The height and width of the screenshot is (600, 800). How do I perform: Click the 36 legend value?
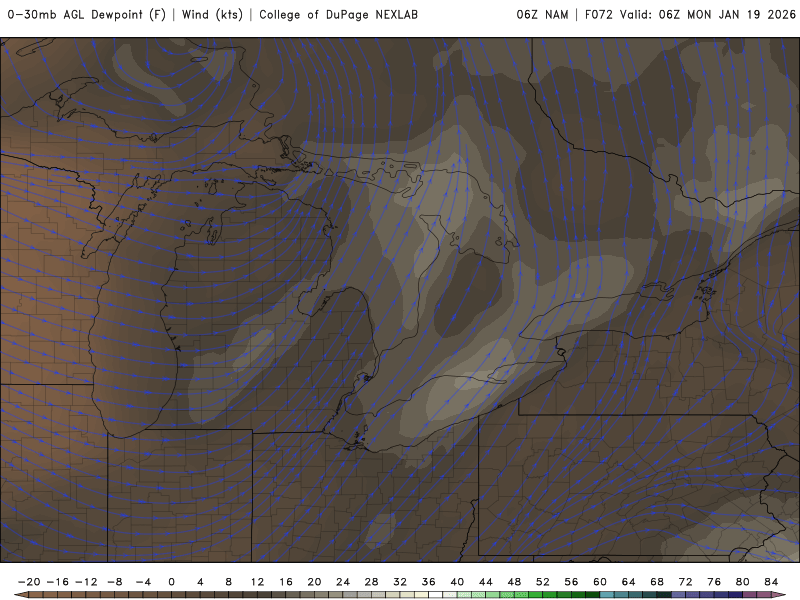coord(429,582)
